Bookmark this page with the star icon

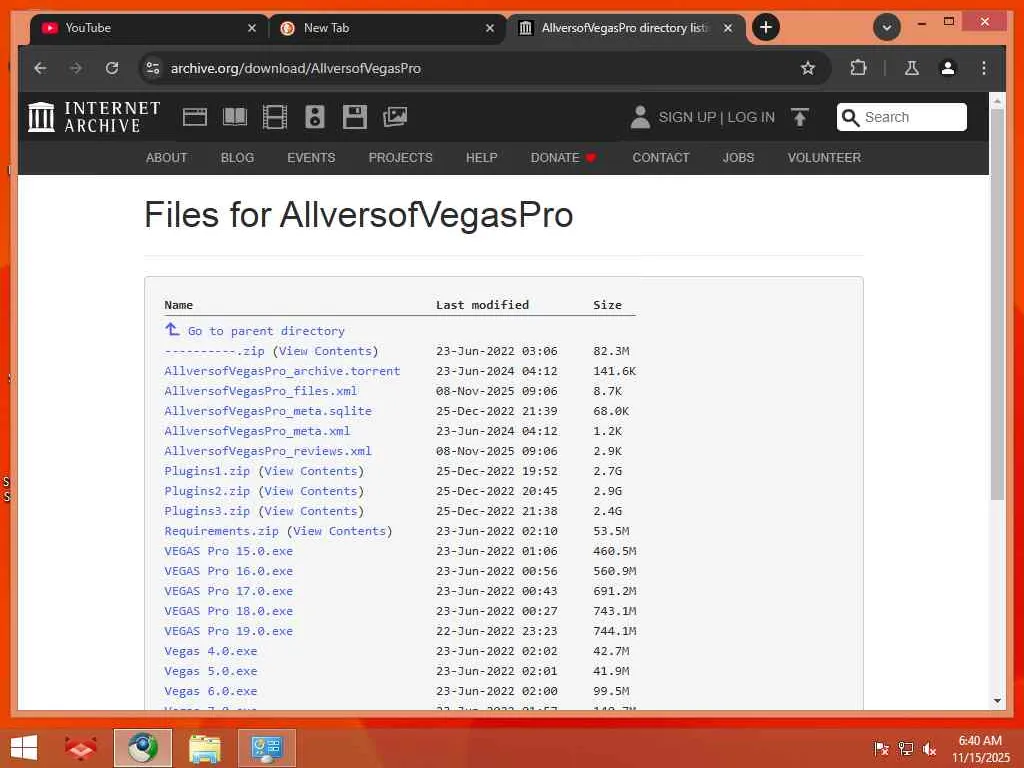pos(808,68)
